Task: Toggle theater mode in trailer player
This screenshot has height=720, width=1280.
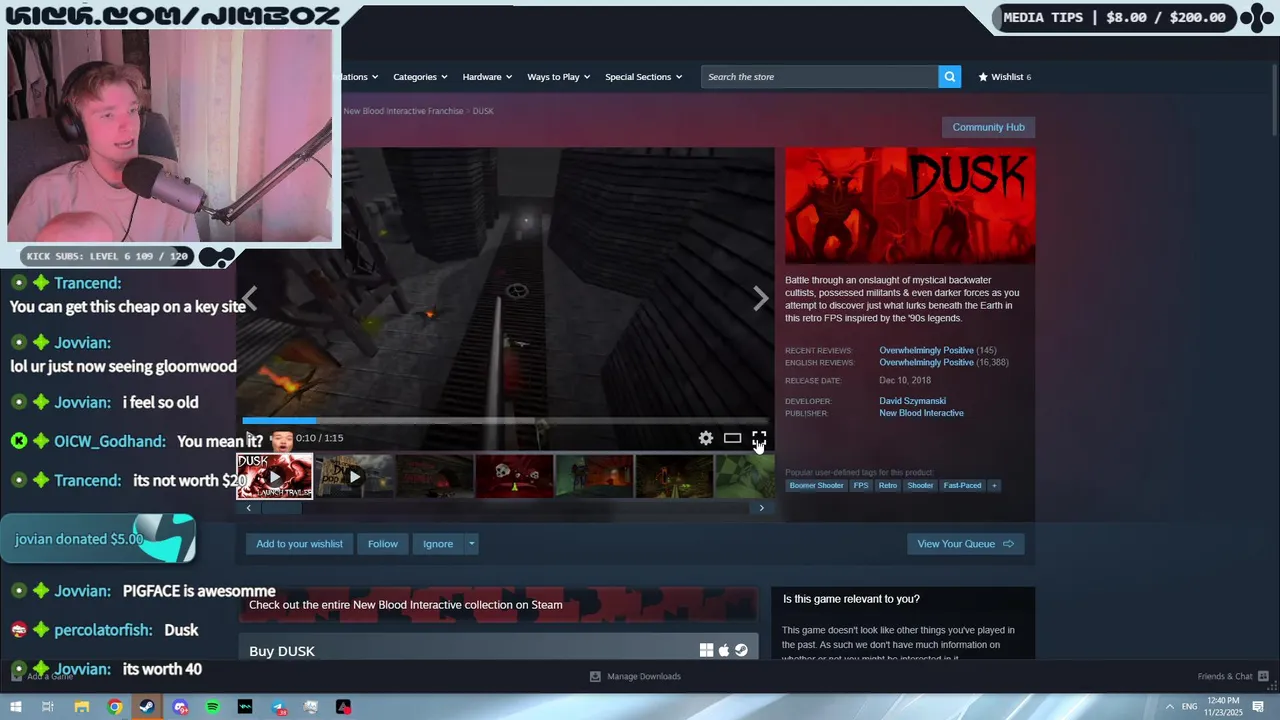Action: [732, 438]
